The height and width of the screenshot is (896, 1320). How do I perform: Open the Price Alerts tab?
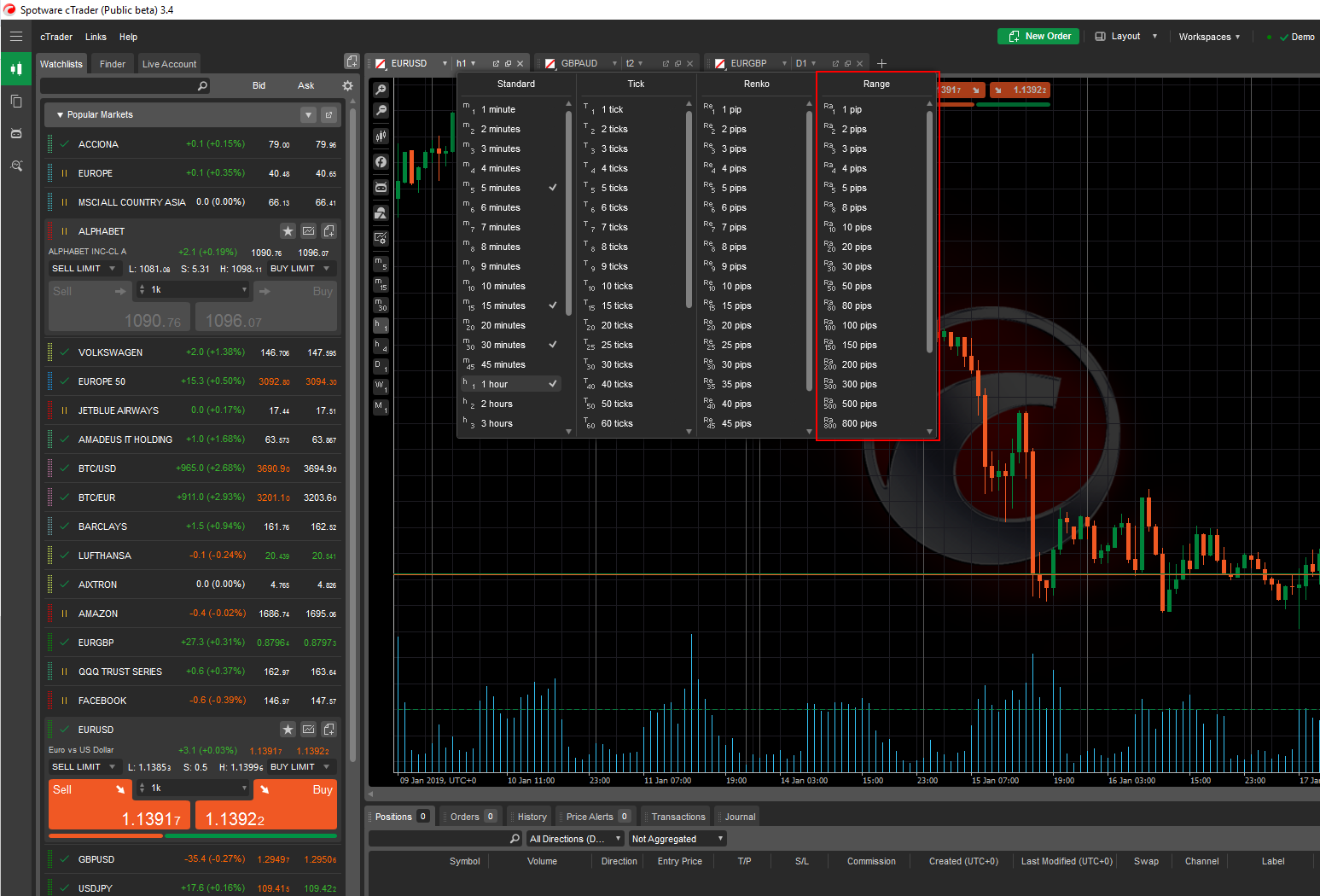click(x=596, y=817)
